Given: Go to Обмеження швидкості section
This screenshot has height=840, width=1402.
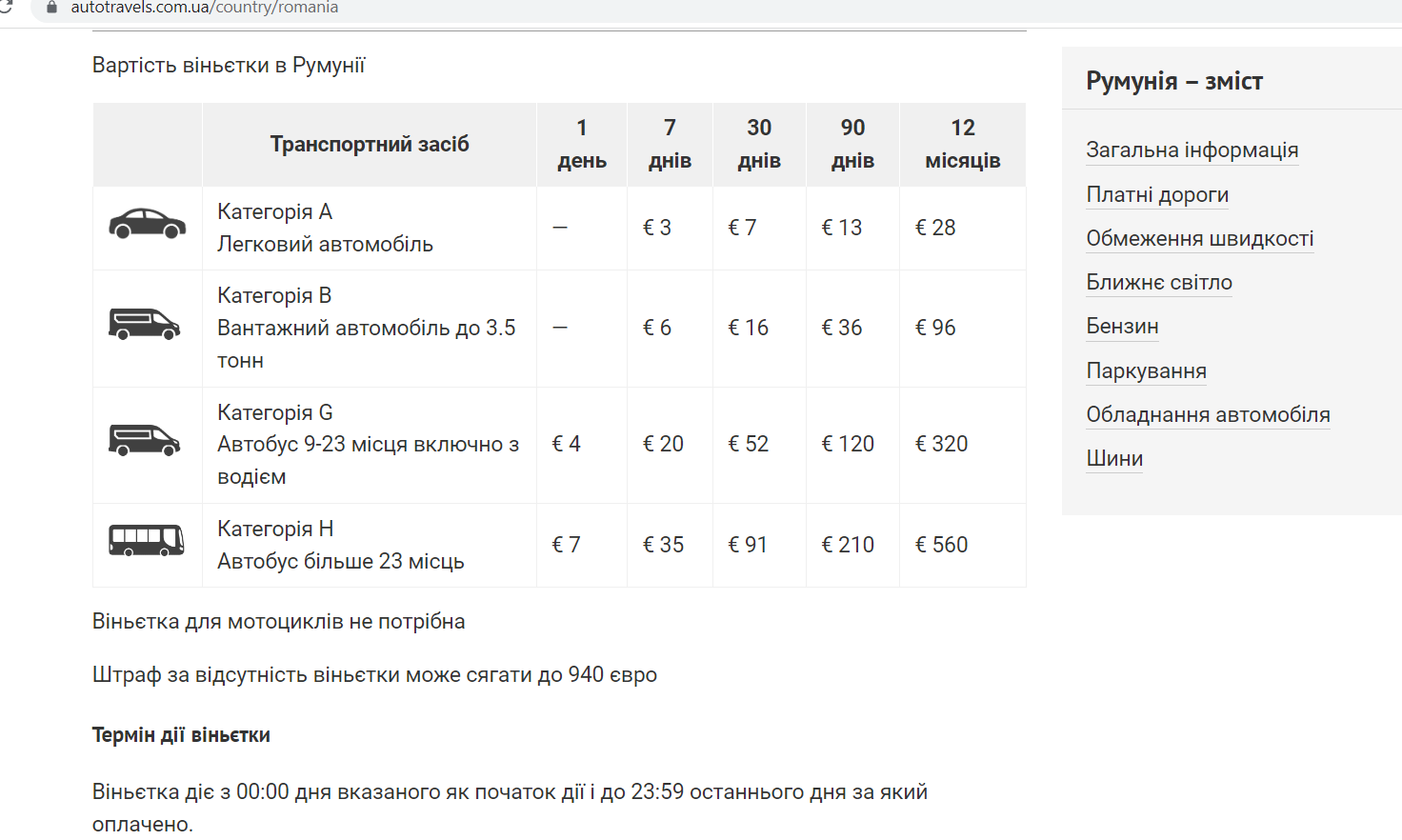Looking at the screenshot, I should click(1199, 239).
